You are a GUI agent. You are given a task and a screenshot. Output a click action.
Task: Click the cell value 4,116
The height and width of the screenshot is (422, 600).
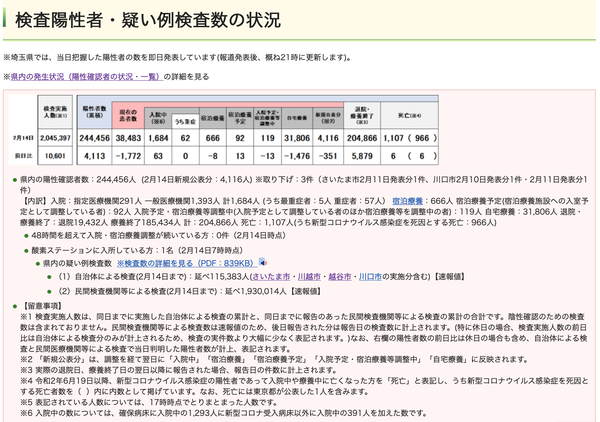[328, 138]
